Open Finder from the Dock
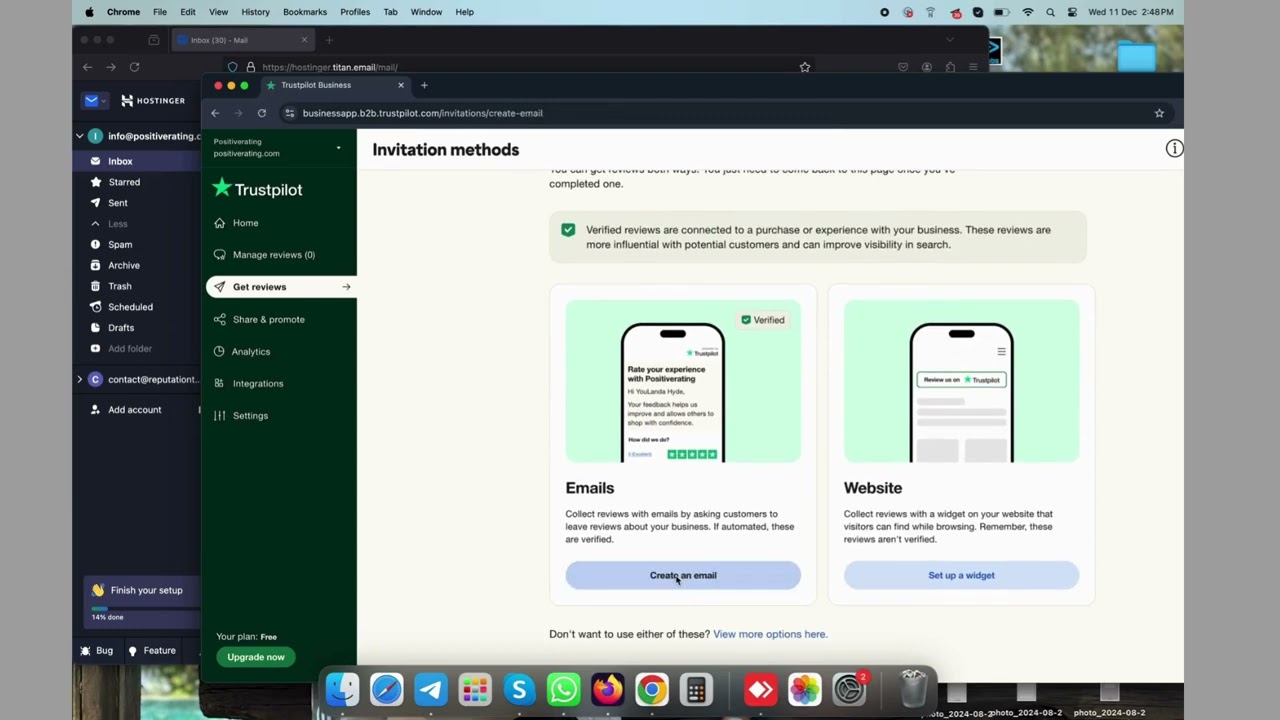 click(342, 690)
